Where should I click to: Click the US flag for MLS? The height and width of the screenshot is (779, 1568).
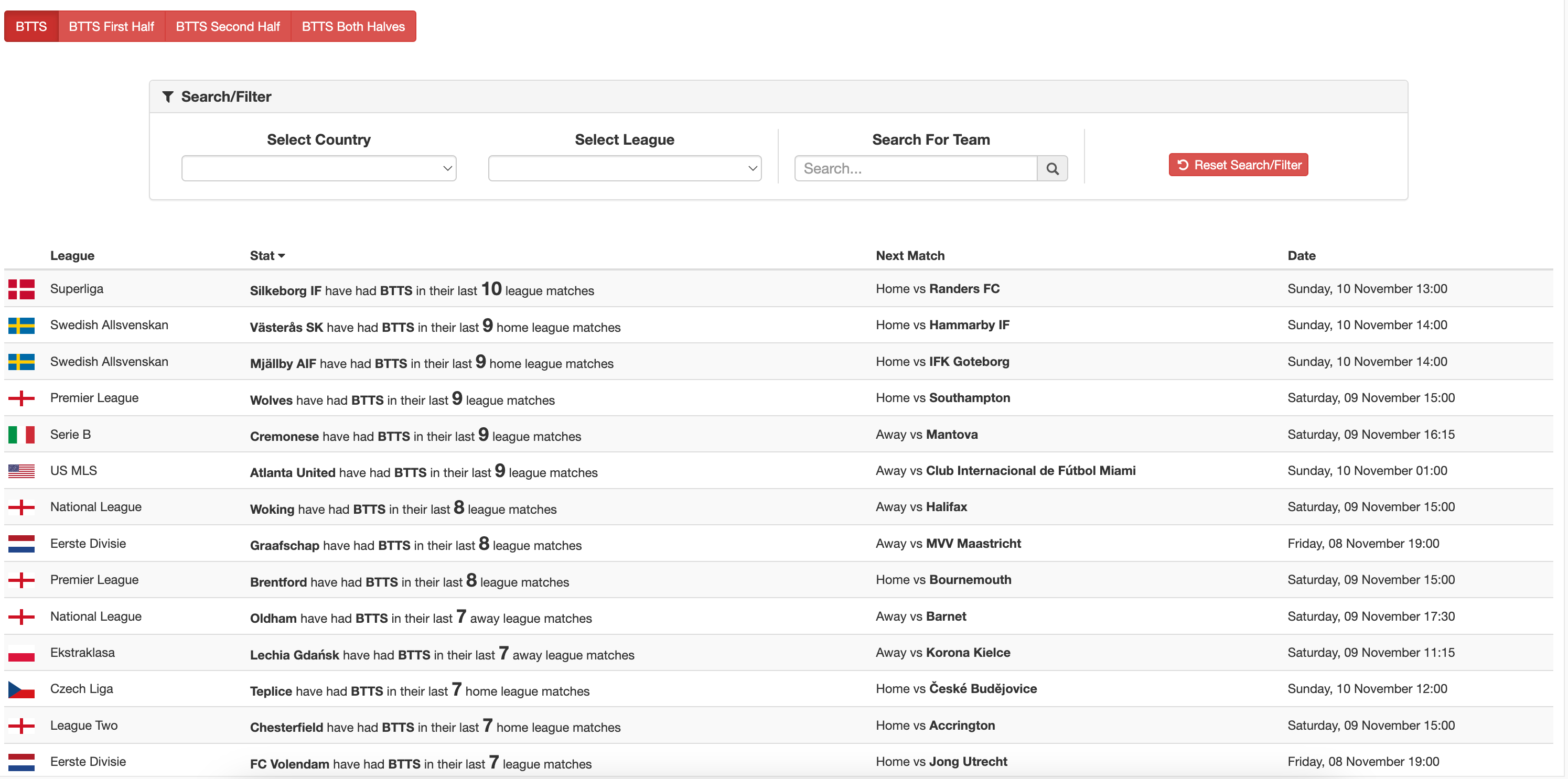[x=22, y=471]
